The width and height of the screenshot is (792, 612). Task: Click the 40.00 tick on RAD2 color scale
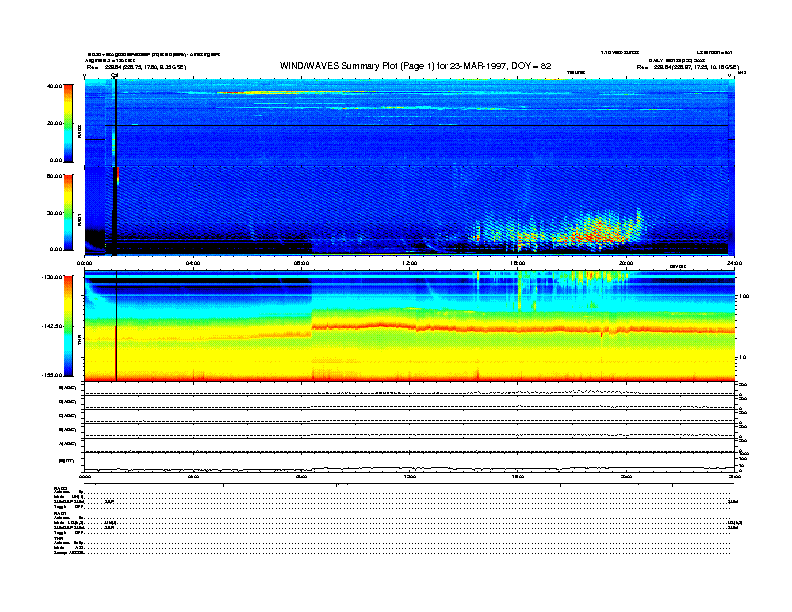tap(54, 86)
